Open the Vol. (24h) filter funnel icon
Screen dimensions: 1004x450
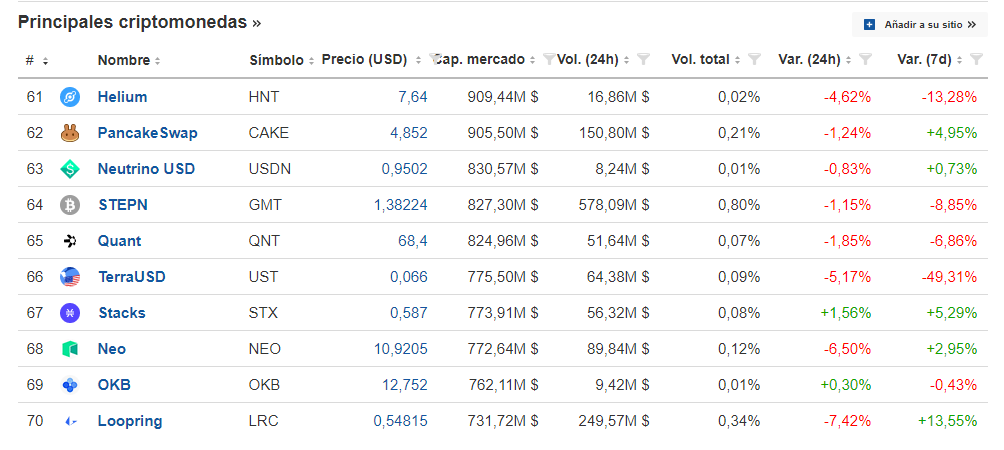(x=644, y=60)
